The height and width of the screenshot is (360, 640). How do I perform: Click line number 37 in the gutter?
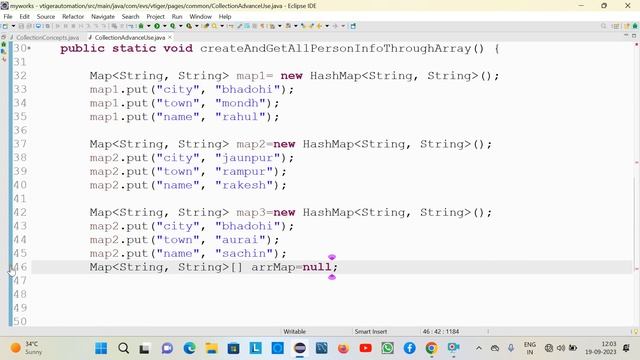20,144
